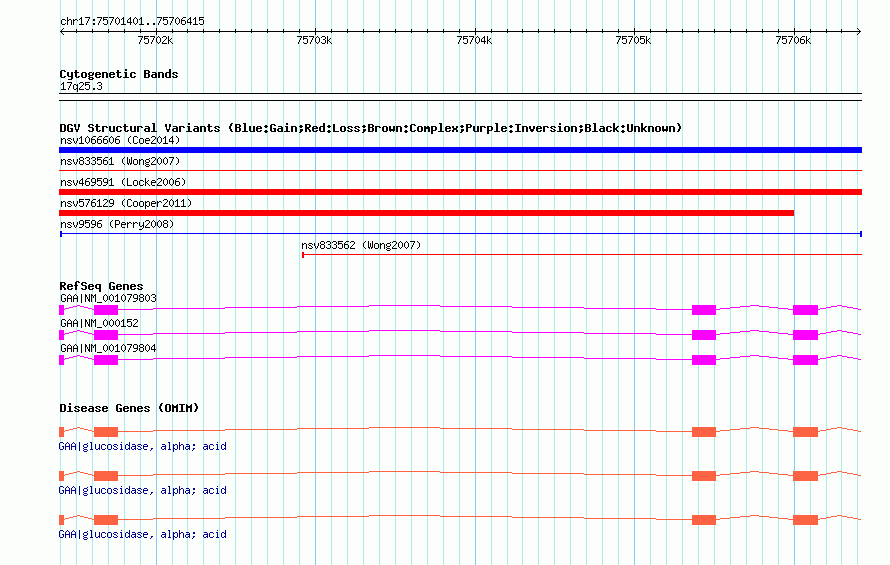This screenshot has width=890, height=565.
Task: Click GAA|NM_001079804 exon left of 75702k
Action: (x=106, y=359)
